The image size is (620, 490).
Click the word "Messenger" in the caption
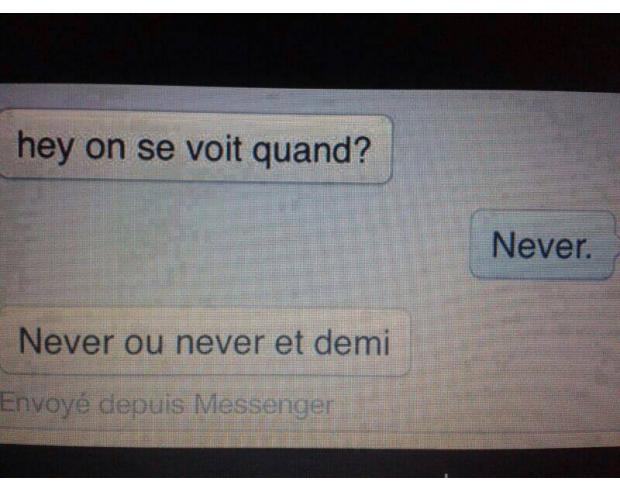click(263, 405)
